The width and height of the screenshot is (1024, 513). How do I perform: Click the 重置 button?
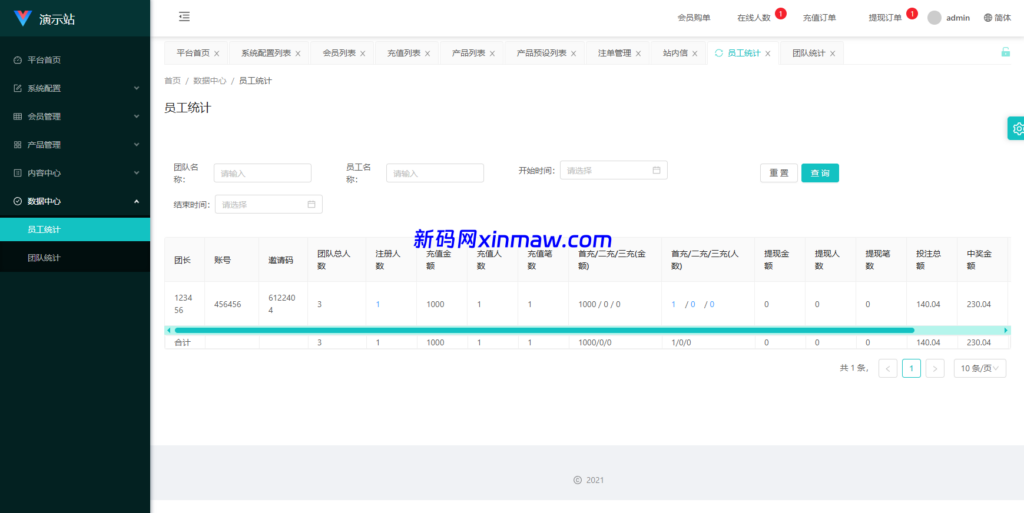[x=778, y=173]
